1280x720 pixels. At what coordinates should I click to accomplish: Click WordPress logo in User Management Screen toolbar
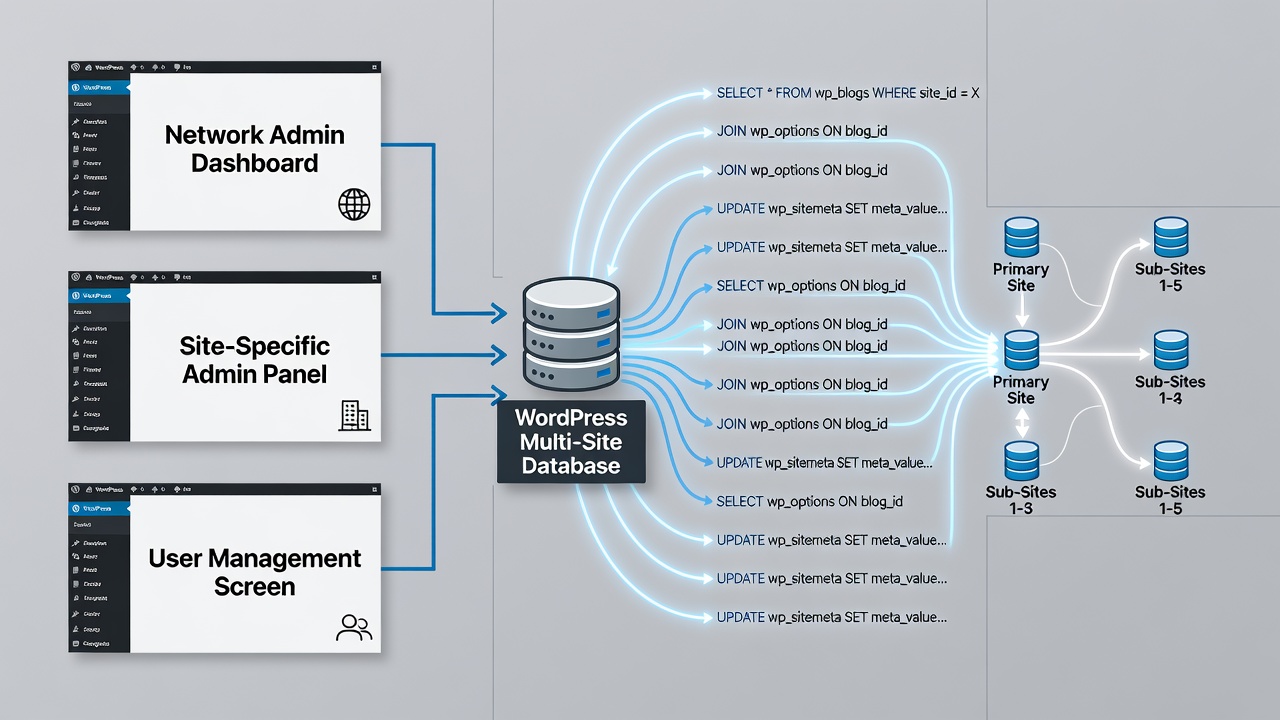pos(75,487)
